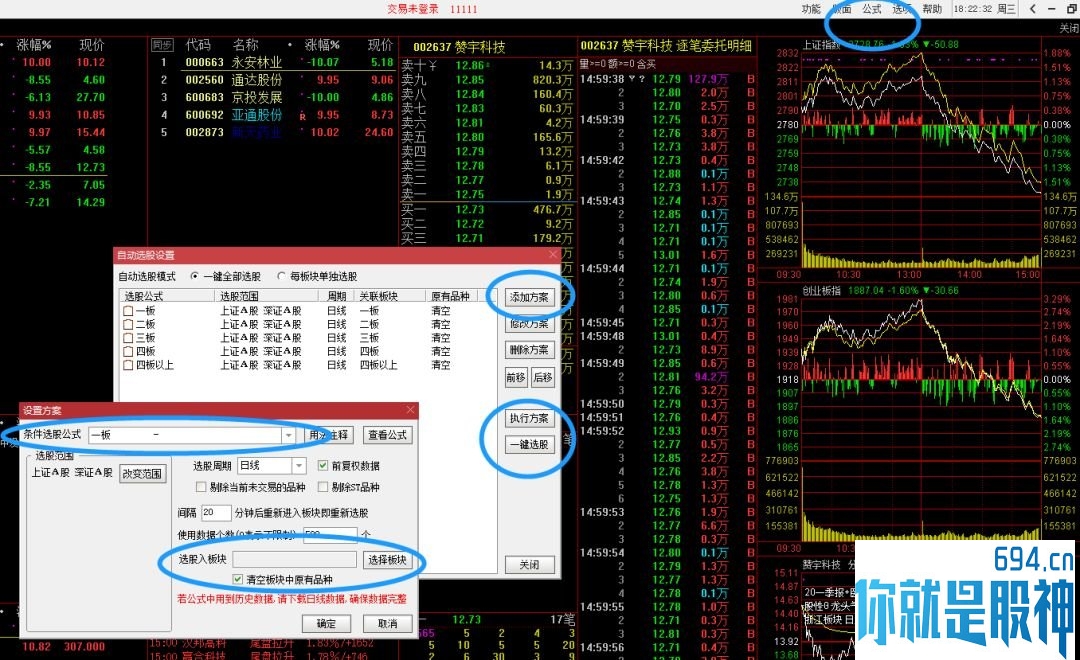Confirm with the 确定 button

click(x=326, y=623)
